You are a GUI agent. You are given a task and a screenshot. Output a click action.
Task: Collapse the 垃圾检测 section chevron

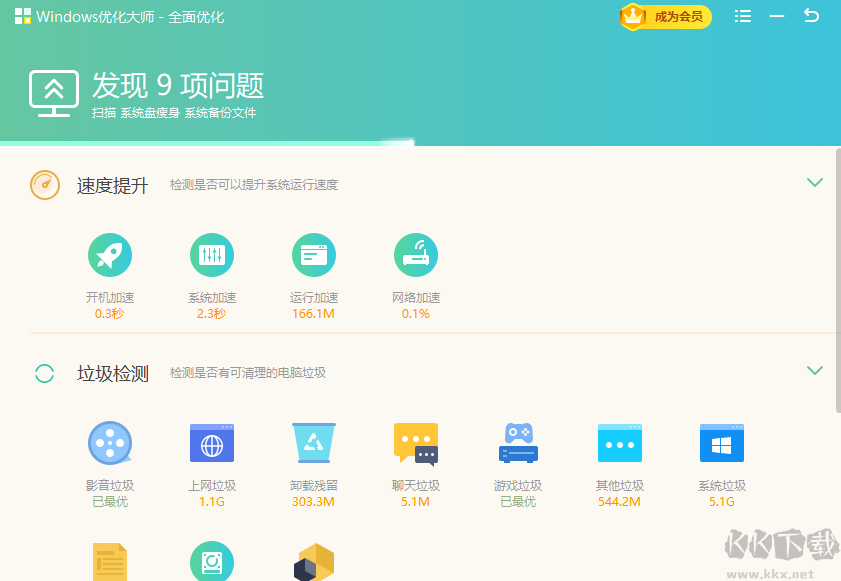815,371
